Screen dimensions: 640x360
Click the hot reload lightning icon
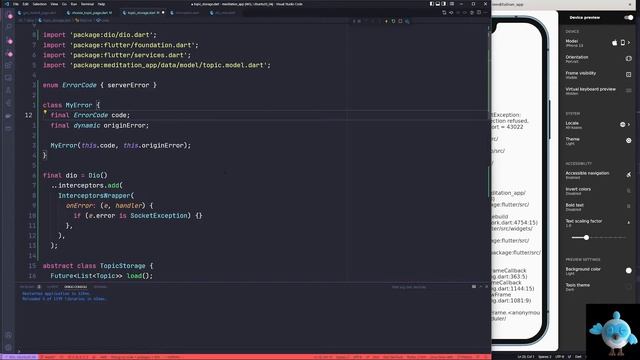point(386,21)
